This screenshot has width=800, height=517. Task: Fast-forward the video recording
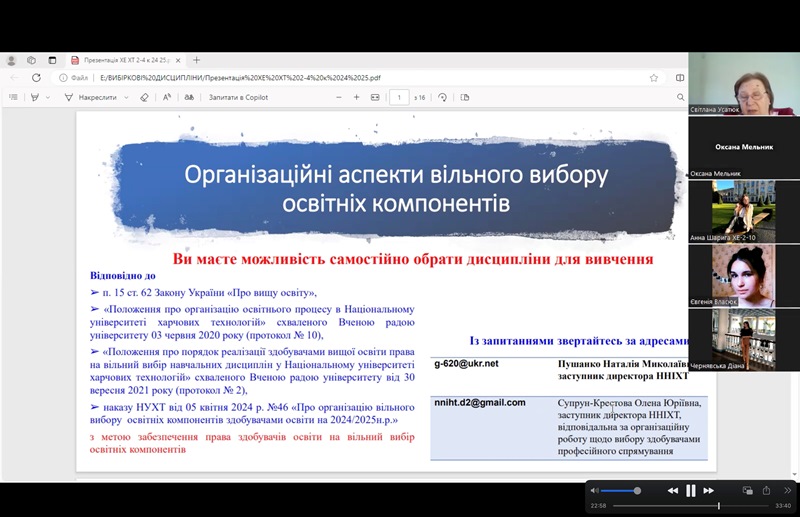click(709, 490)
